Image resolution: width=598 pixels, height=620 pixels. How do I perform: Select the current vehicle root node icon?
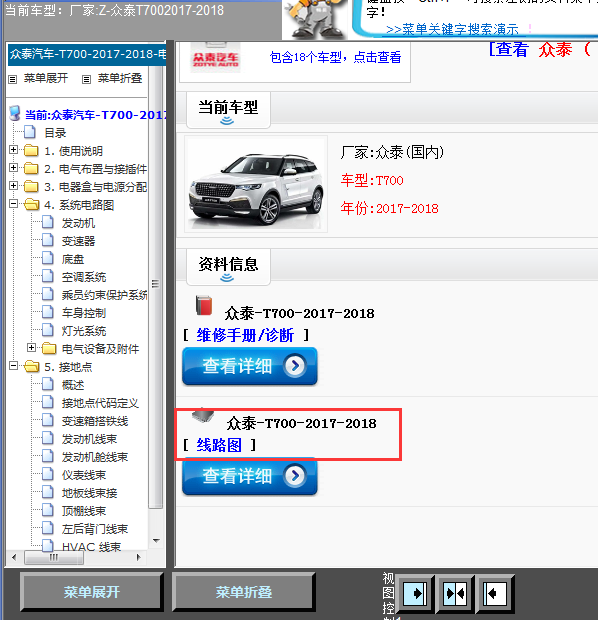pyautogui.click(x=15, y=113)
